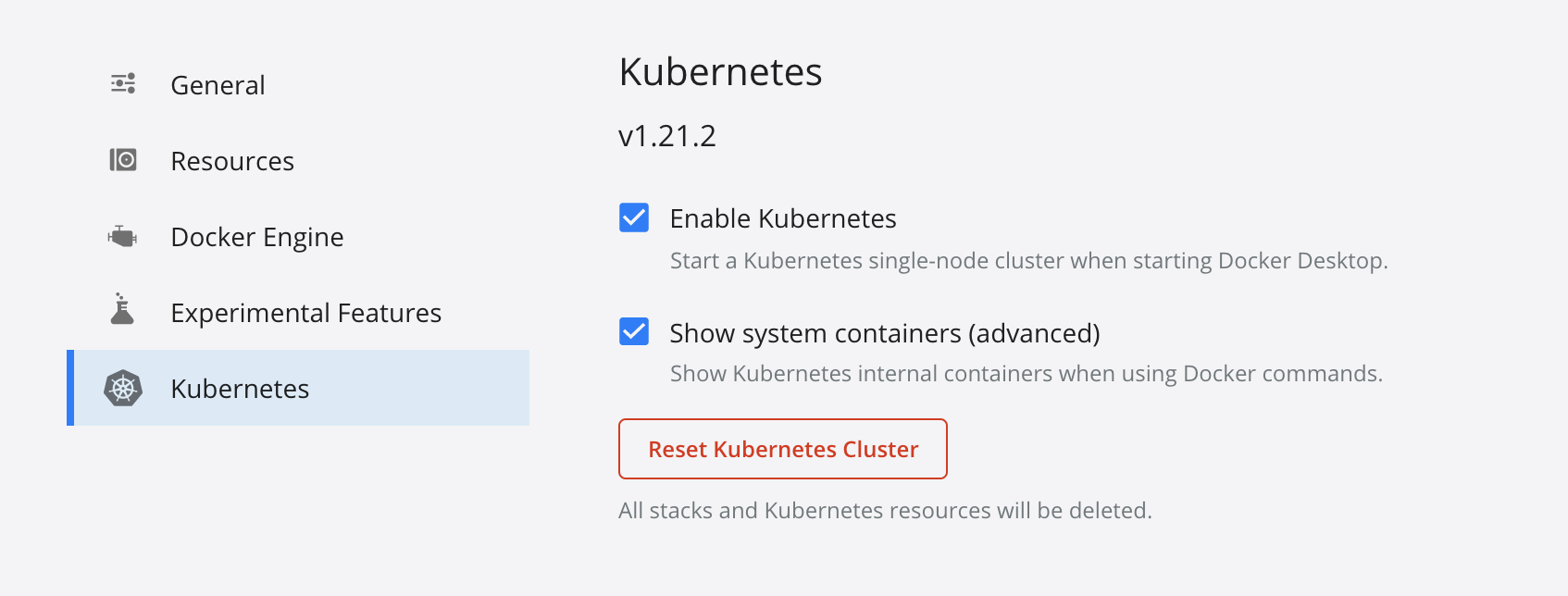Click the Experimental Features flask icon
Viewport: 1568px width, 596px height.
point(121,312)
